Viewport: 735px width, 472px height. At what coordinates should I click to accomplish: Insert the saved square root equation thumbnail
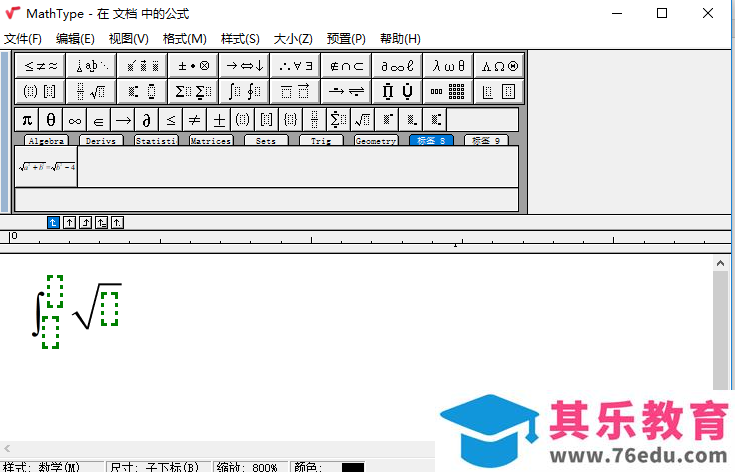[x=46, y=166]
